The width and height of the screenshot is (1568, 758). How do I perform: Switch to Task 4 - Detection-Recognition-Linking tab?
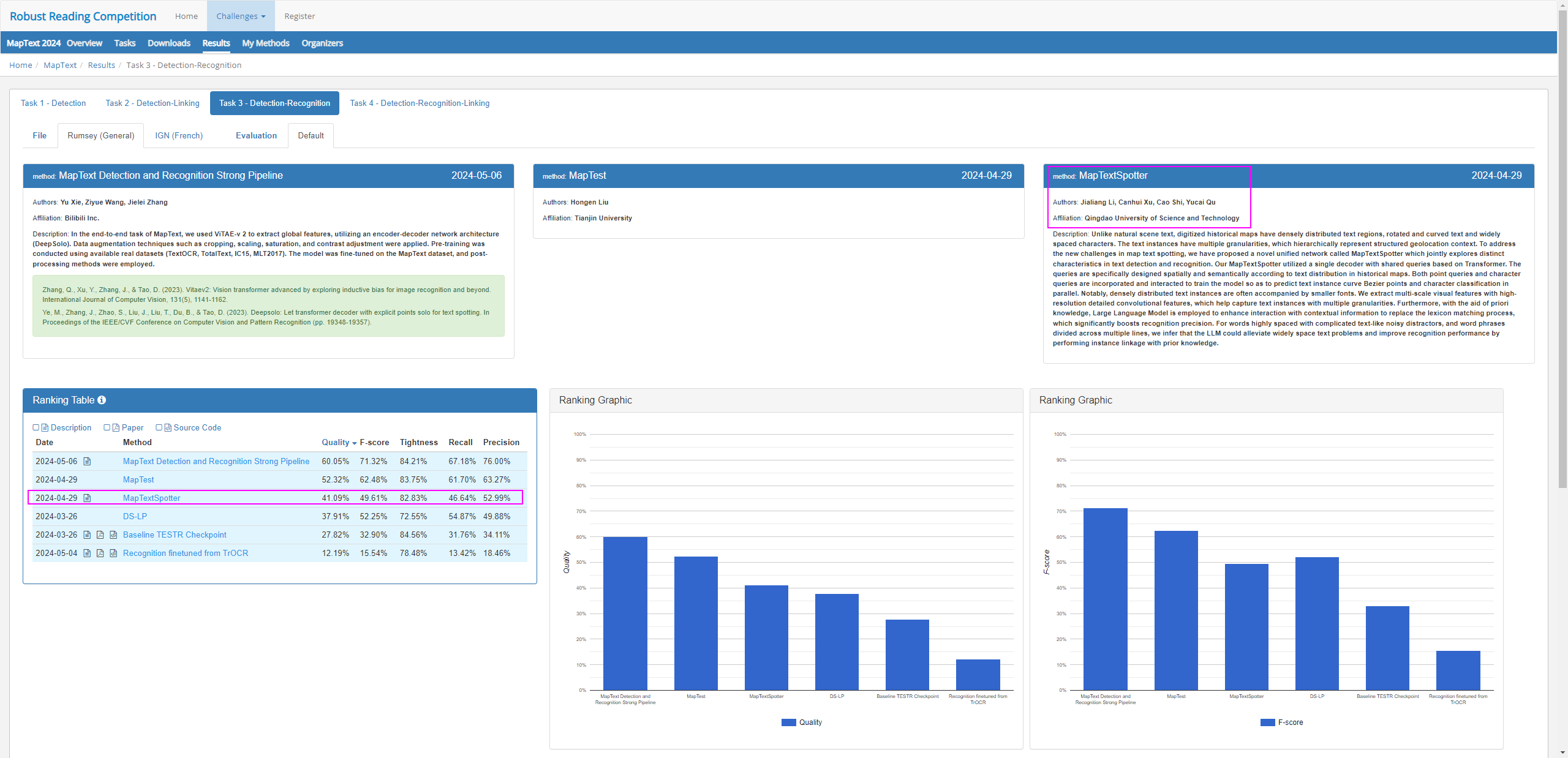coord(420,103)
